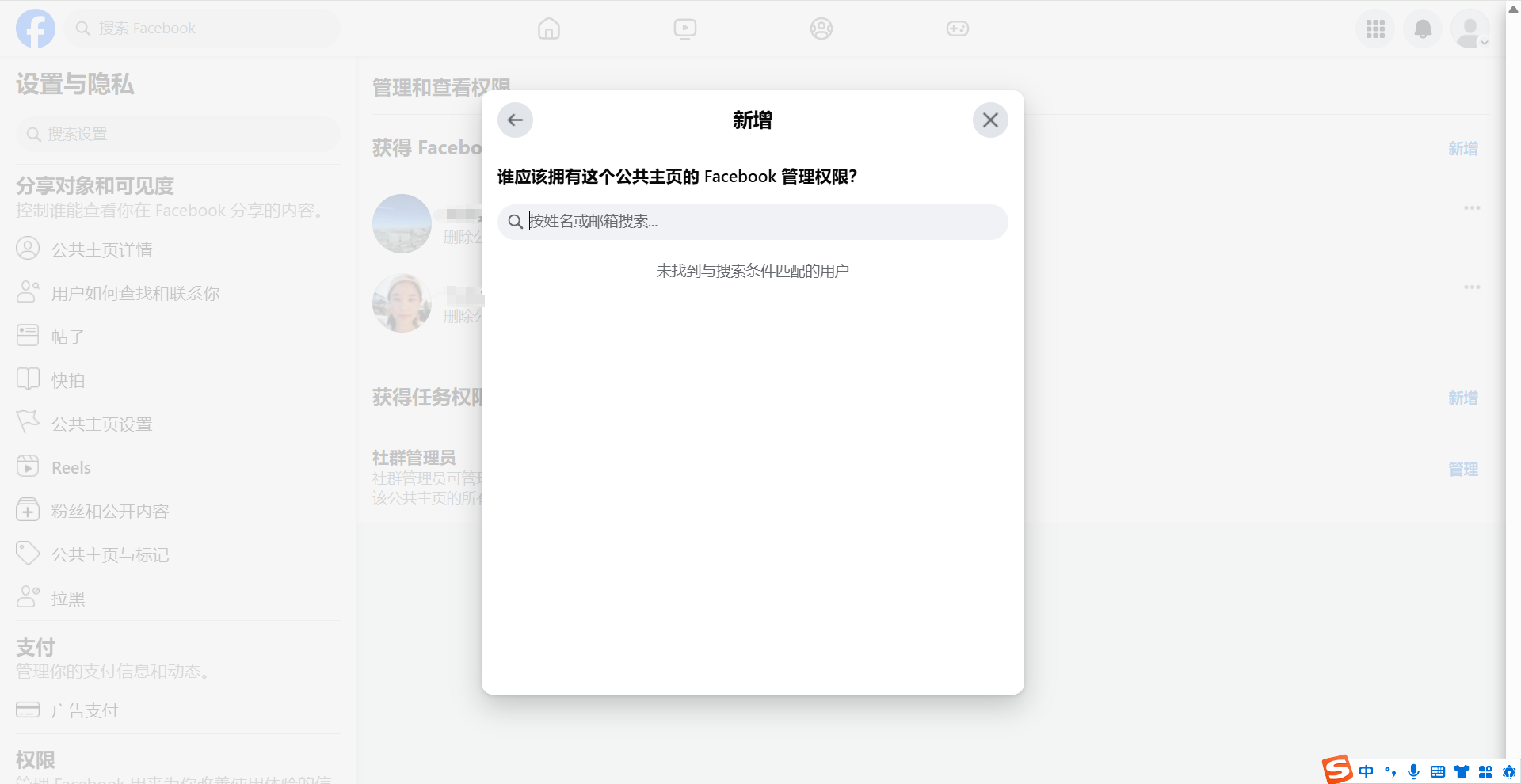Click the 社群管理员 heading
The width and height of the screenshot is (1521, 784).
pos(414,458)
